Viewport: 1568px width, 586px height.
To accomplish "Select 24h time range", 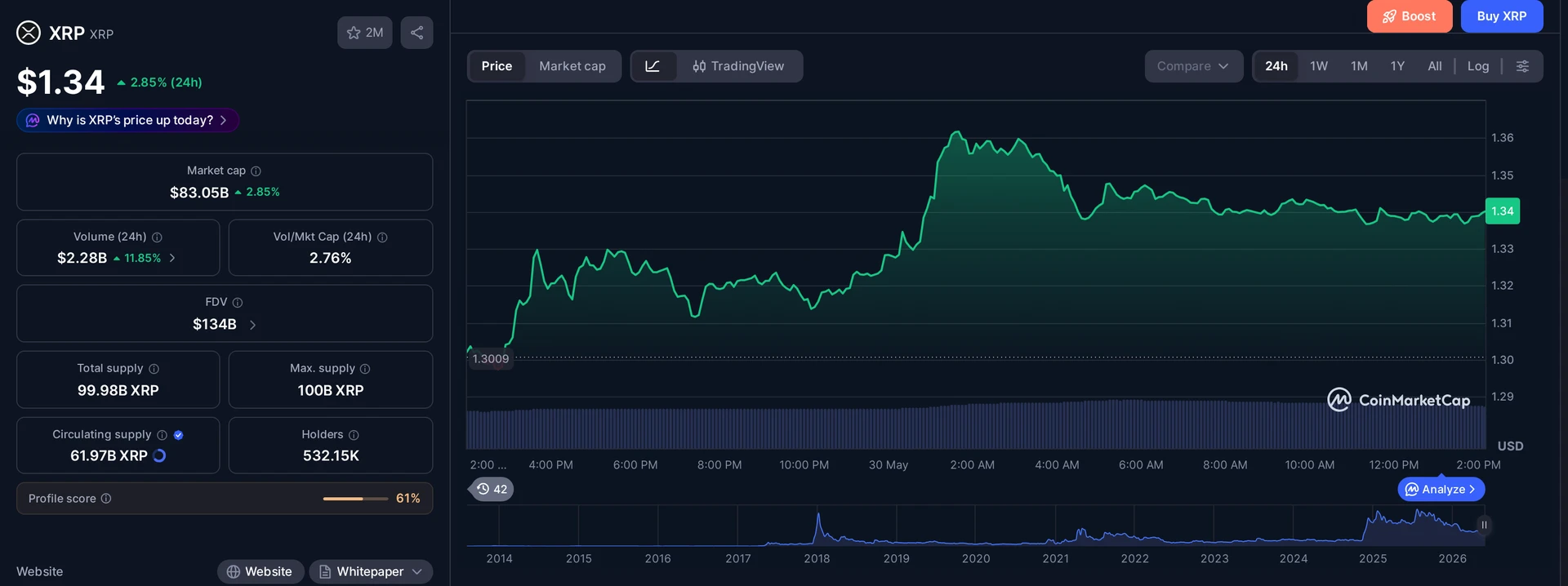I will click(x=1276, y=66).
